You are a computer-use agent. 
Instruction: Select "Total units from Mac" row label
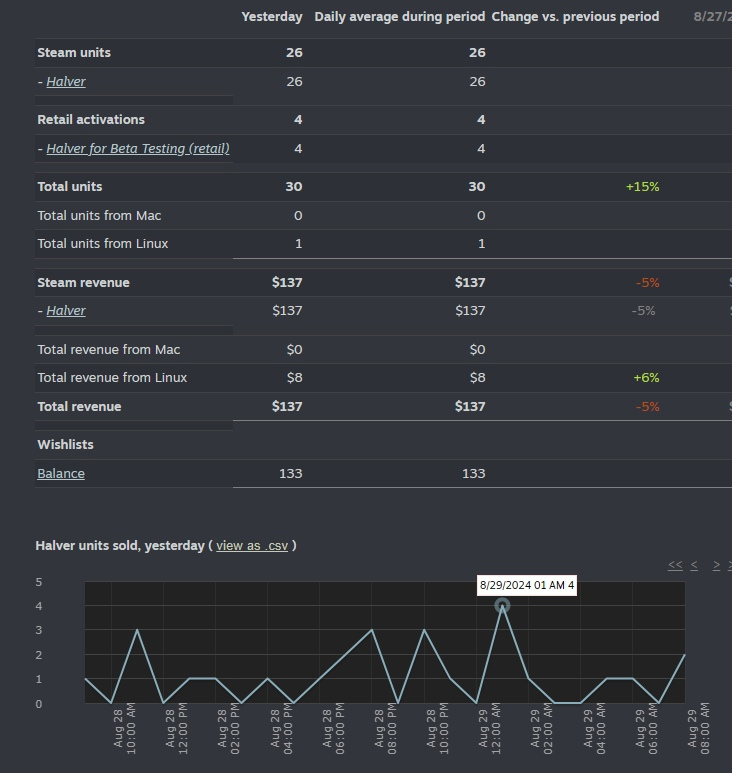point(99,216)
